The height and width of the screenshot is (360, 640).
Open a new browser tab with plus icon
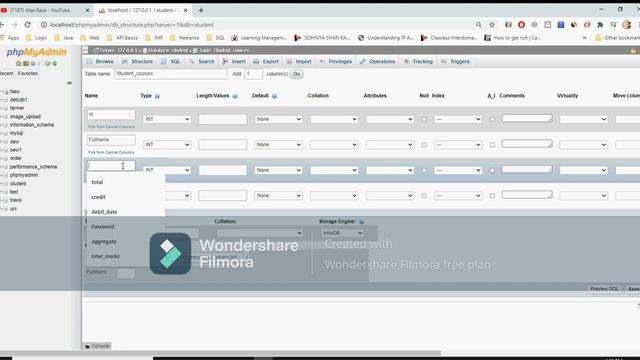[x=201, y=10]
